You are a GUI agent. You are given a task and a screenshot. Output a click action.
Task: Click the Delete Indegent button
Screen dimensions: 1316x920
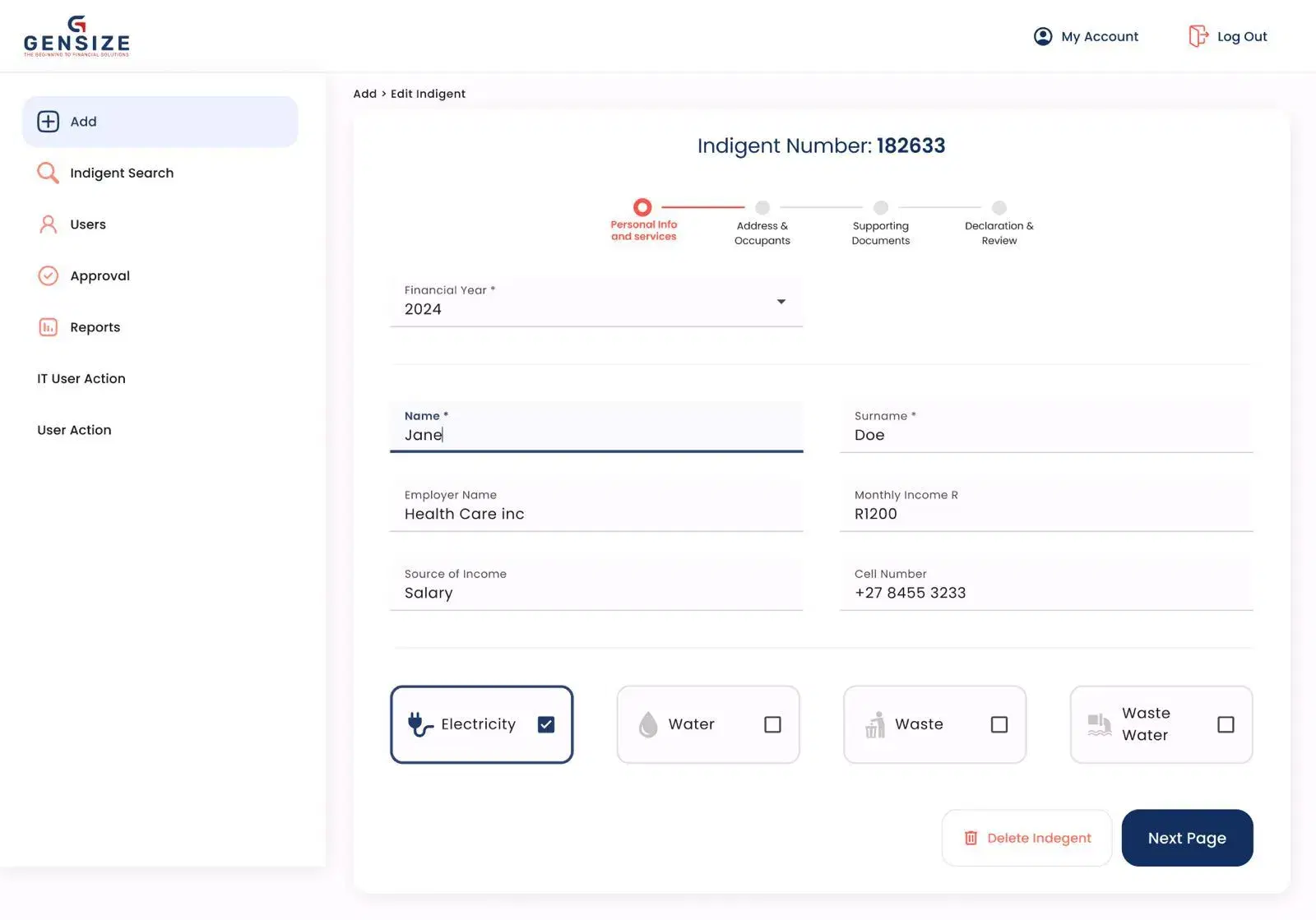tap(1026, 838)
